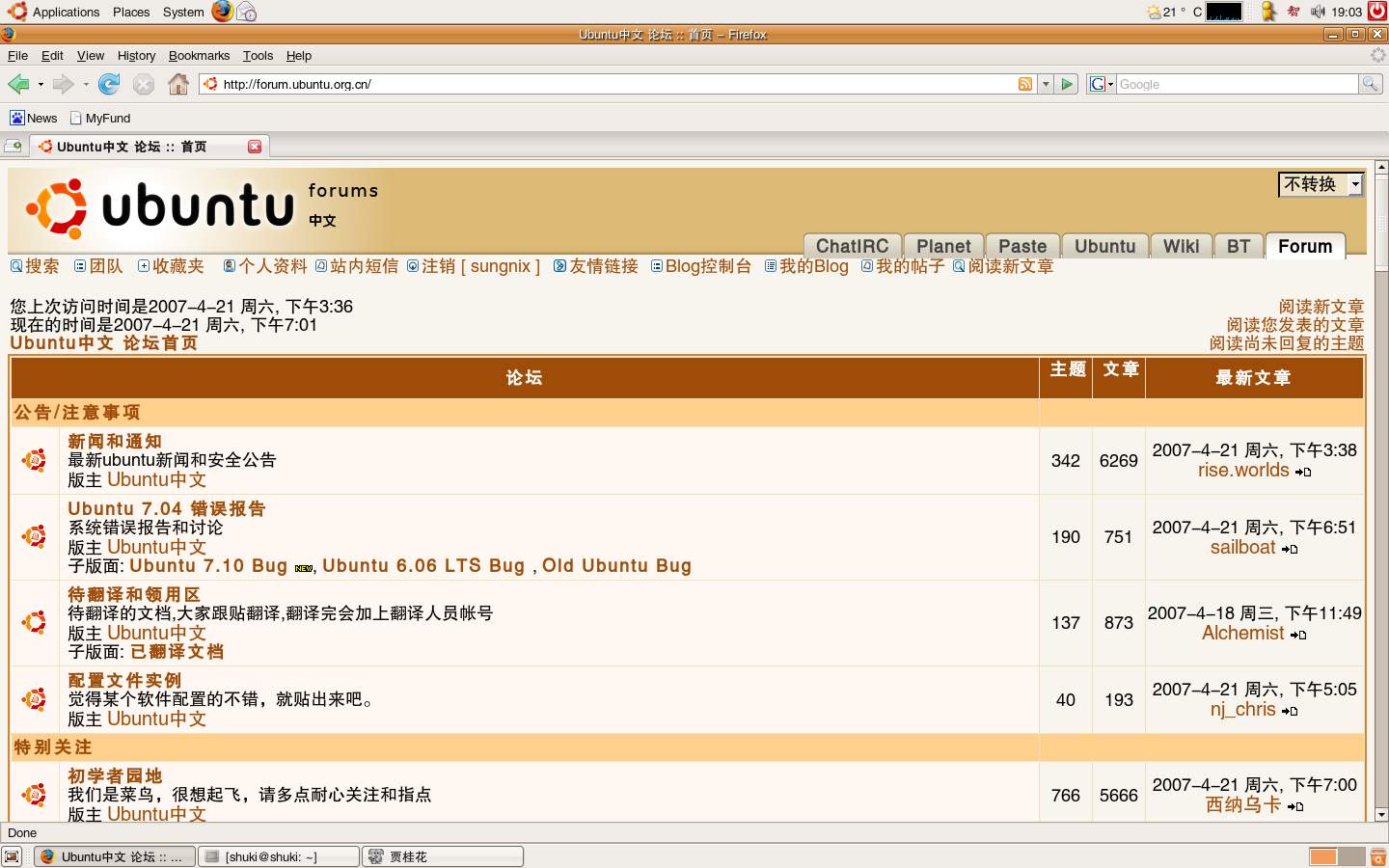Click 阅读尚未回复的主题 link

click(x=1287, y=343)
